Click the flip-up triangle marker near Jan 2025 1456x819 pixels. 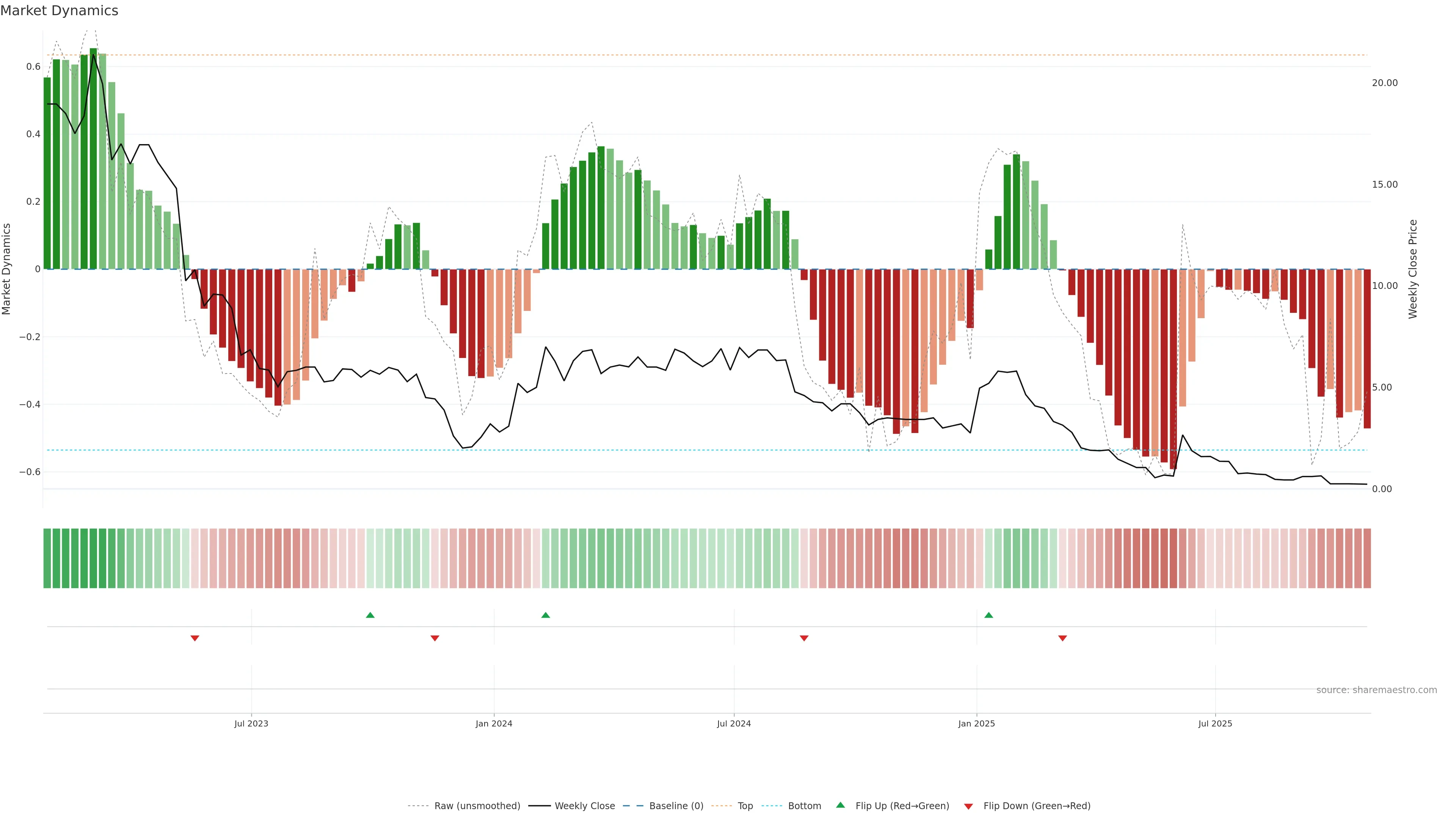pos(988,615)
